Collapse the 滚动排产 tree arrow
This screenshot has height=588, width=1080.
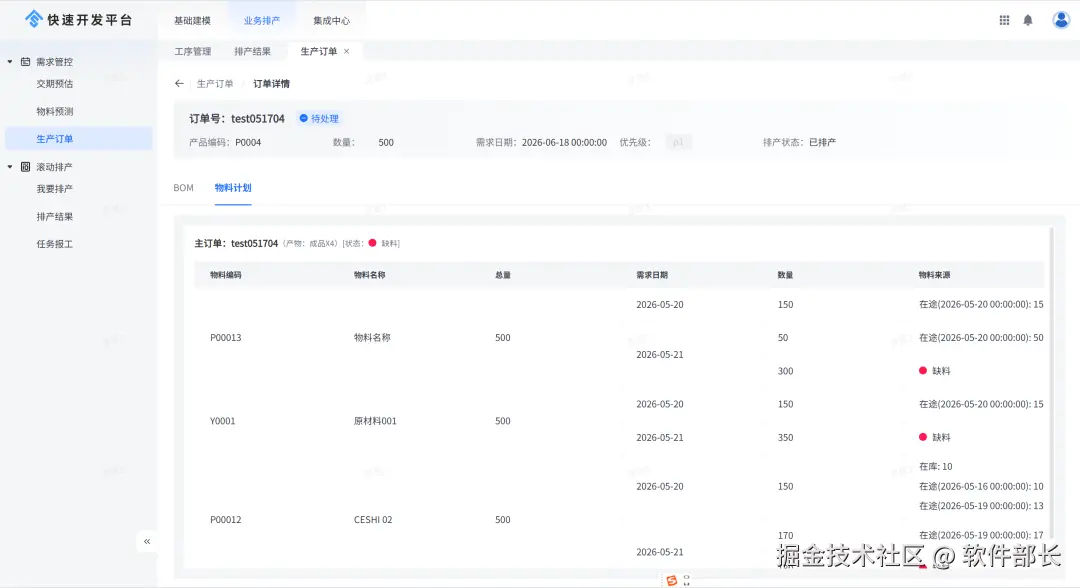pyautogui.click(x=10, y=167)
